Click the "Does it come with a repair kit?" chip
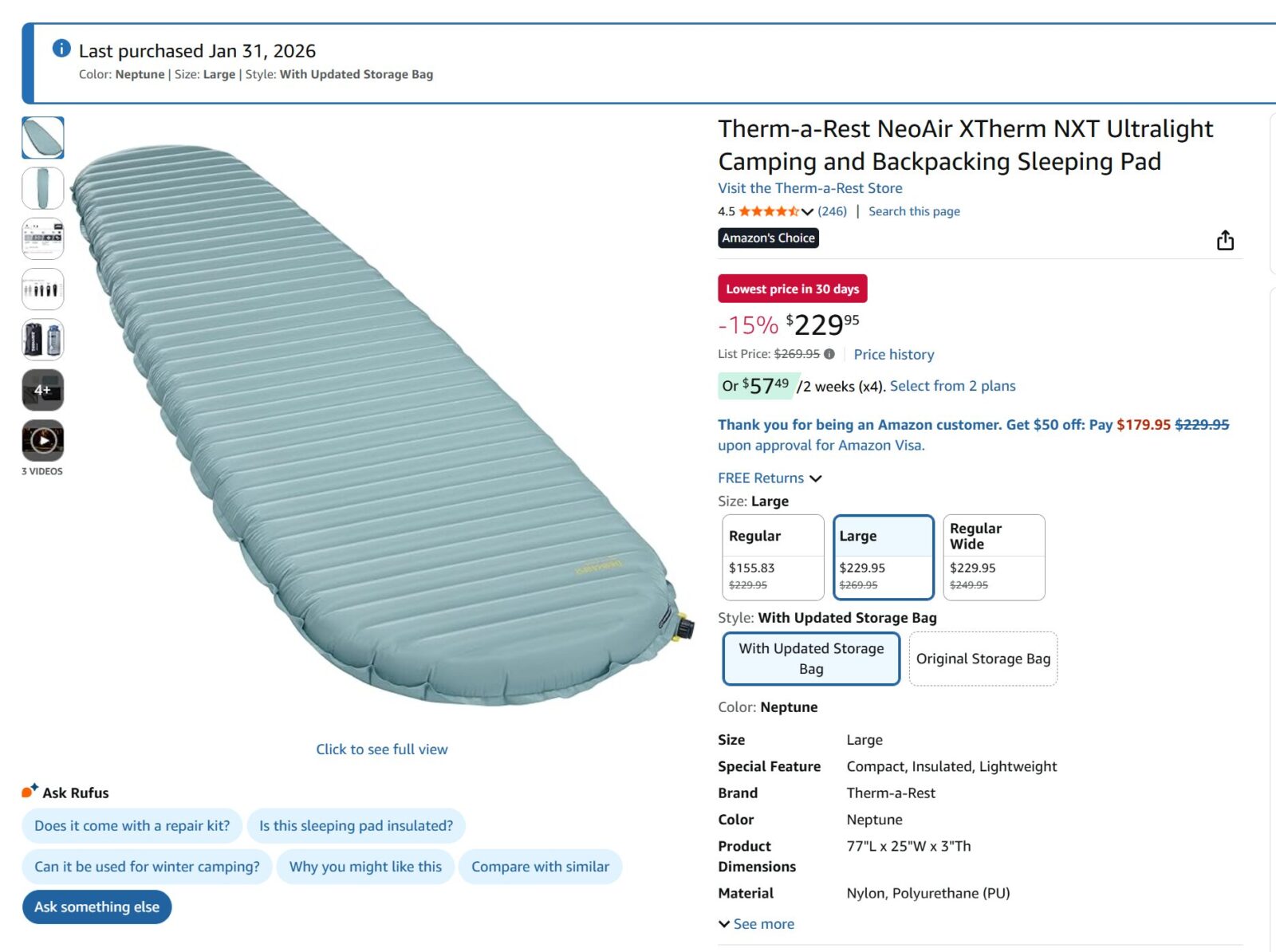Image resolution: width=1276 pixels, height=952 pixels. click(132, 826)
